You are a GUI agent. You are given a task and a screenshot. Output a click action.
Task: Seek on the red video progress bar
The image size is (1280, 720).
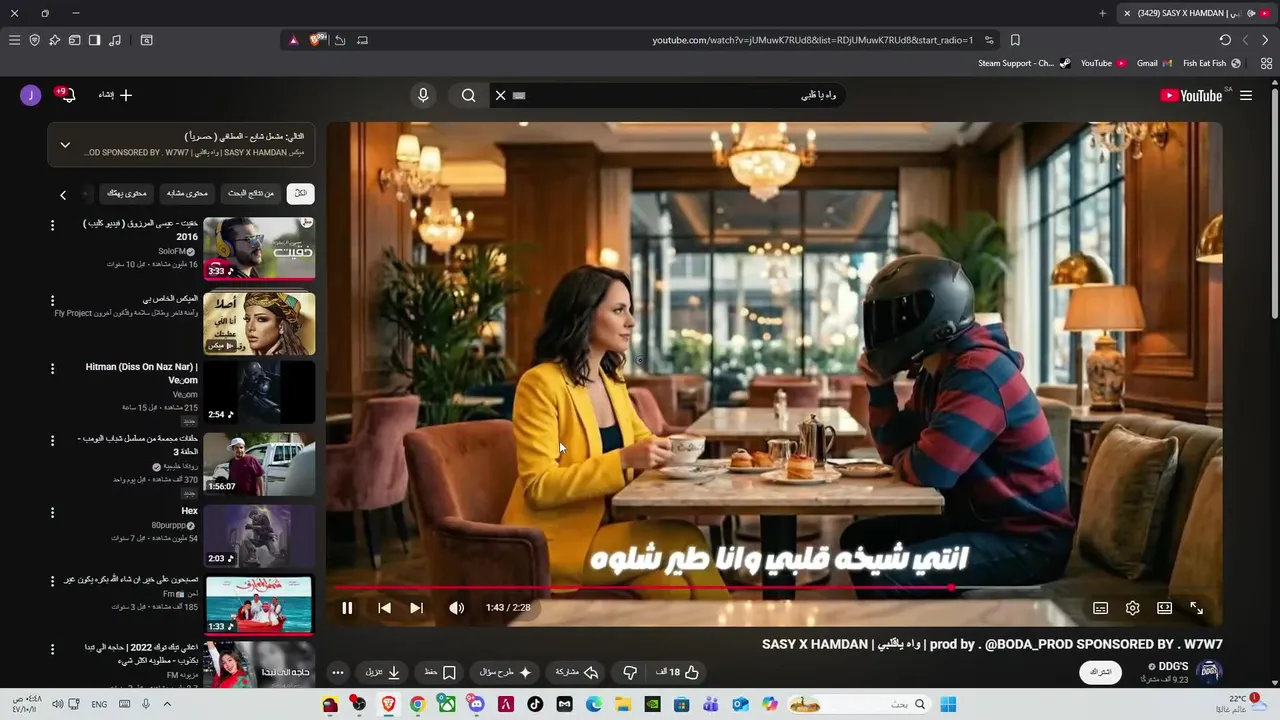pos(774,588)
